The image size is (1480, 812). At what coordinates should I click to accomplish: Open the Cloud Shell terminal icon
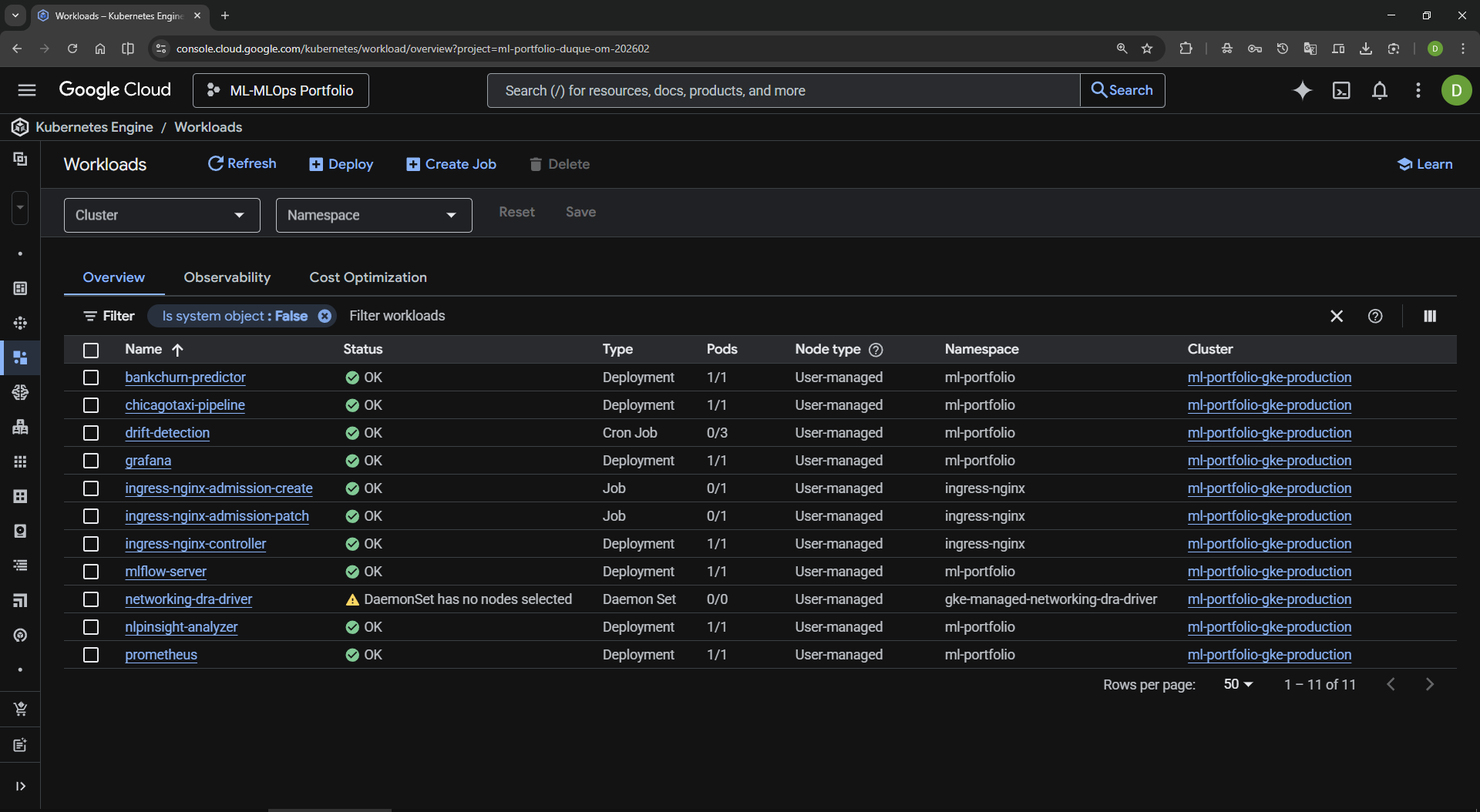[1341, 91]
